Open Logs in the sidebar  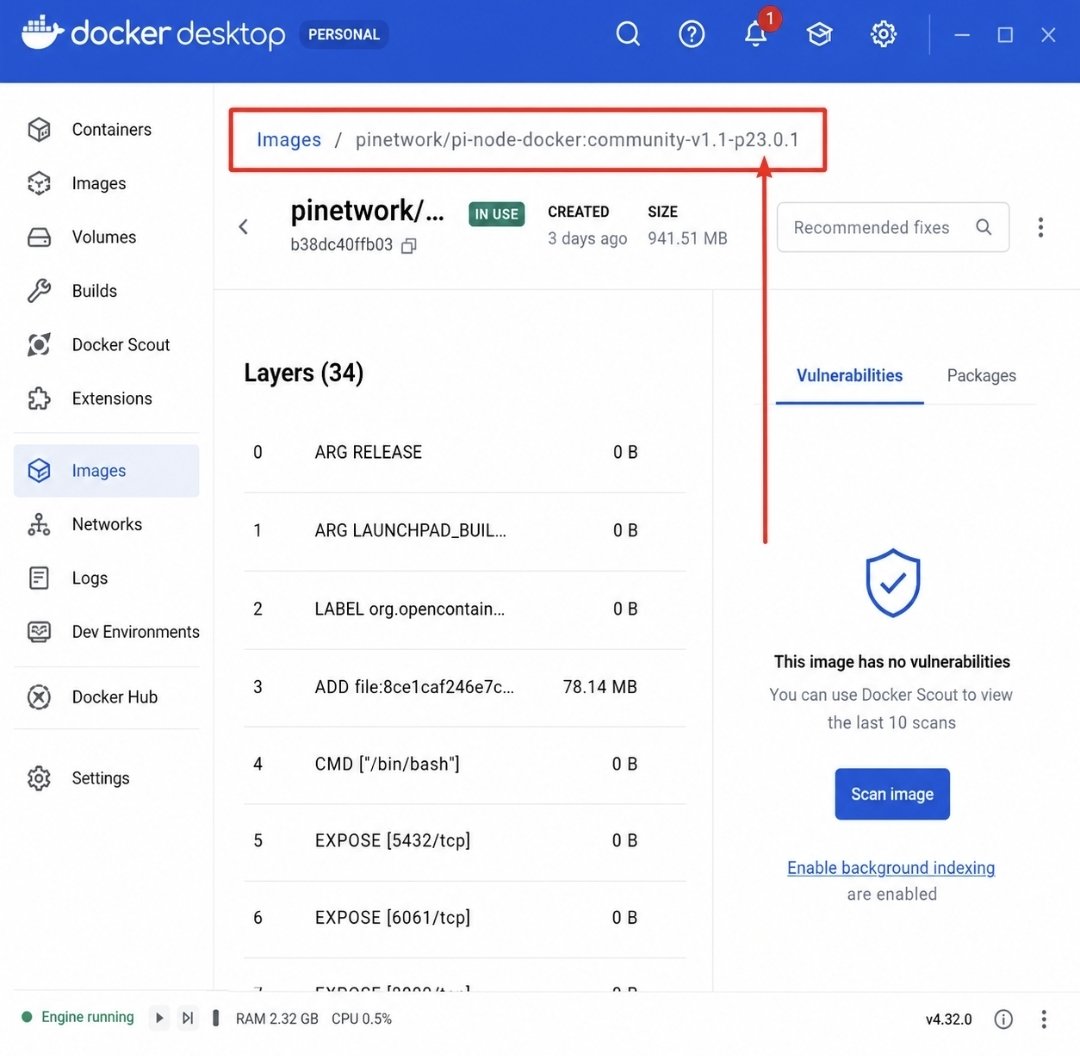107,578
